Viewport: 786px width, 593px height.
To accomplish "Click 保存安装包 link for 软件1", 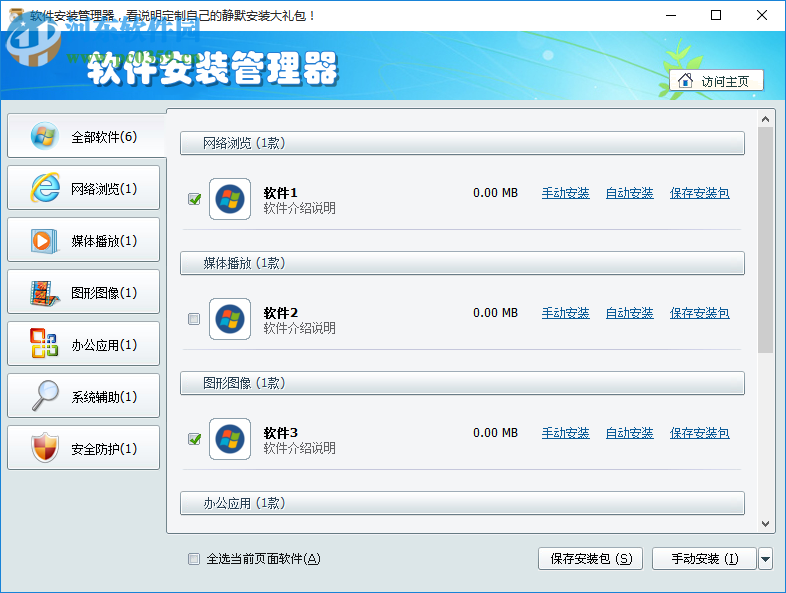I will 700,193.
